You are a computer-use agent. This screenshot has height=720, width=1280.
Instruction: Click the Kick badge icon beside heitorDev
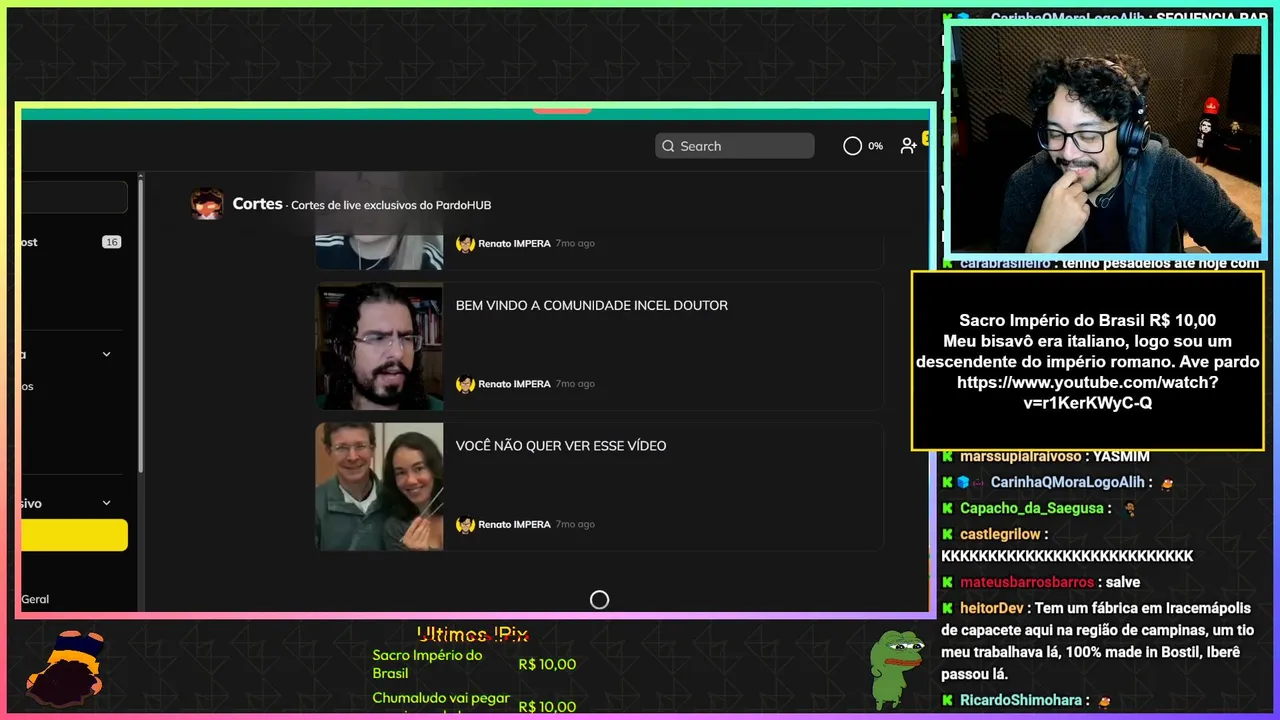pos(947,608)
